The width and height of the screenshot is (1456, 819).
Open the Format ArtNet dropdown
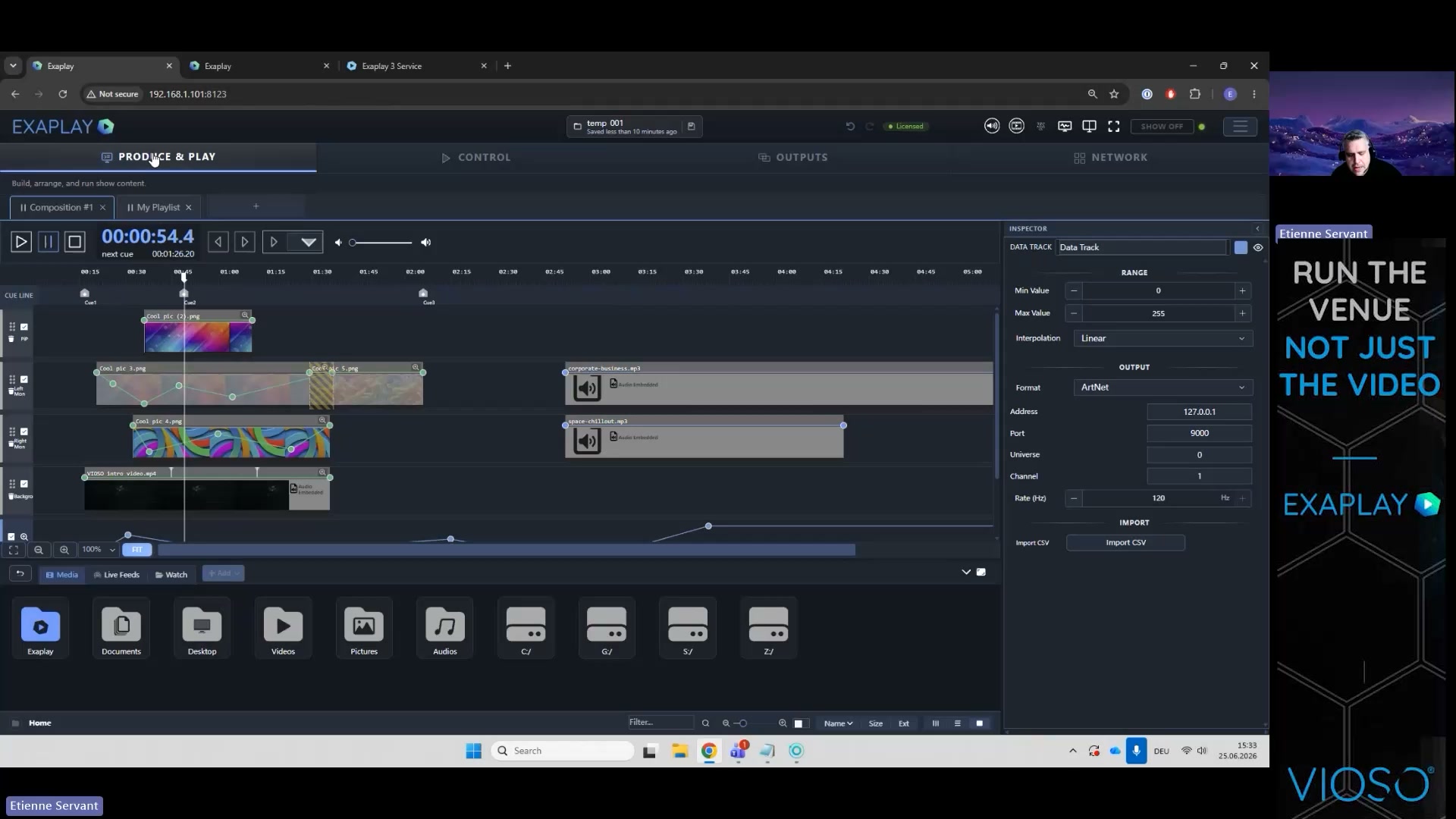click(1163, 388)
